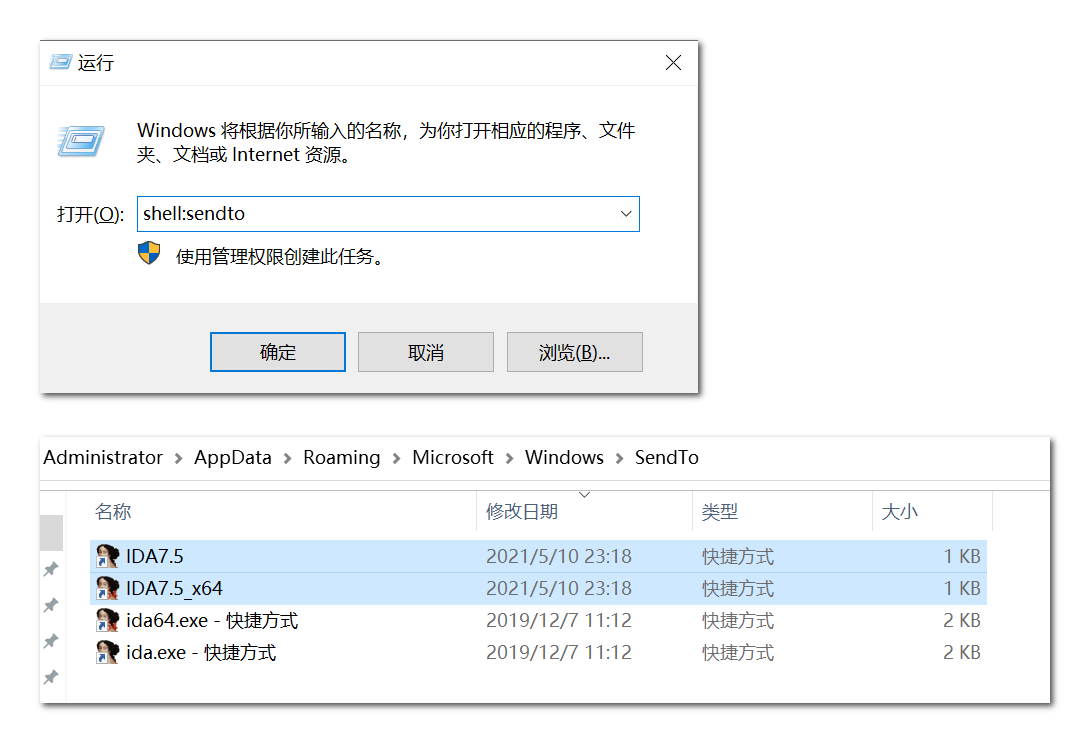Expand the Open combo box history
The height and width of the screenshot is (744, 1091).
tap(626, 214)
